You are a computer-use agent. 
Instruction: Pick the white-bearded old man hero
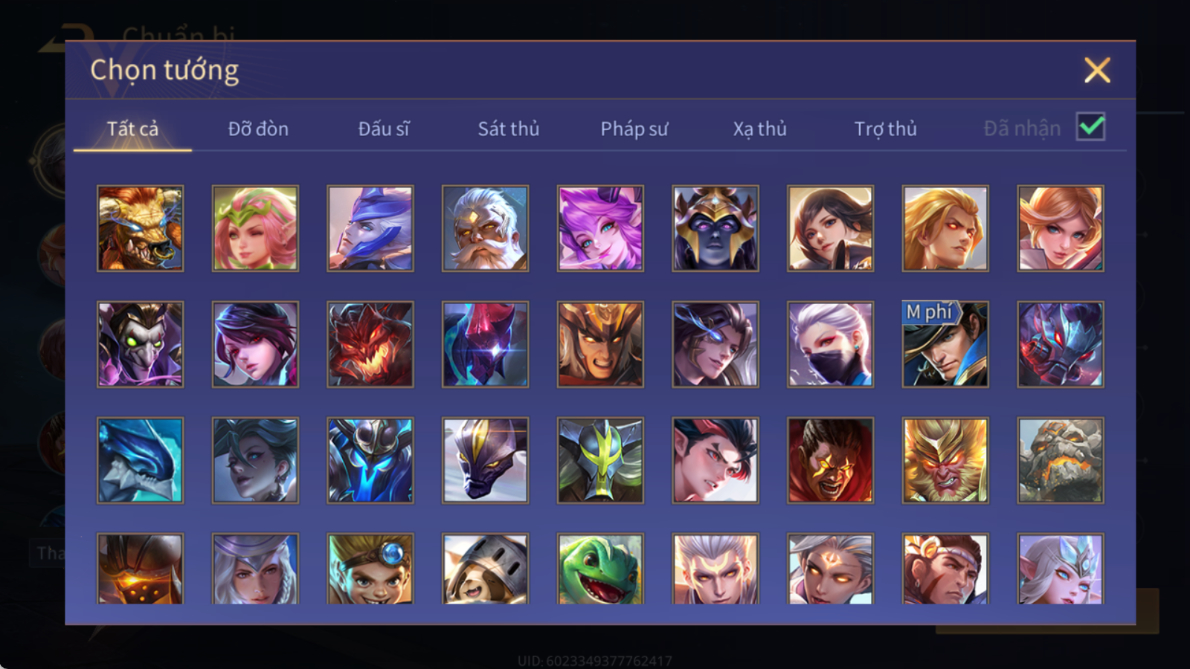tap(485, 228)
